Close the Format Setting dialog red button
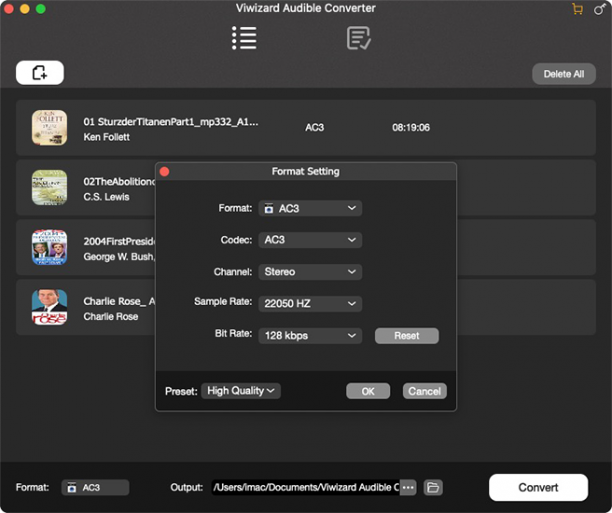Image resolution: width=612 pixels, height=513 pixels. point(164,171)
